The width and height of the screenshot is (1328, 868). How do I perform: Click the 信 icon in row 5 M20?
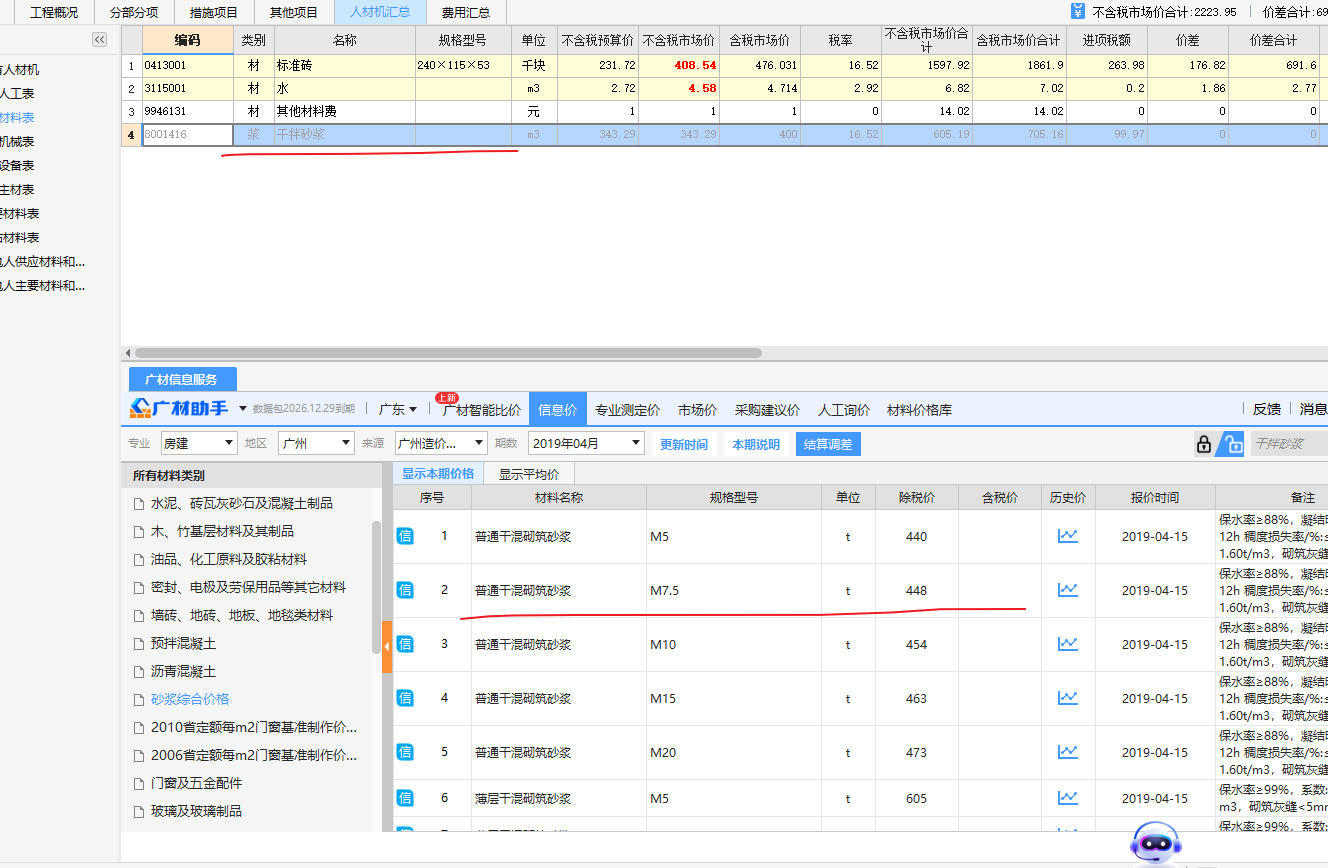405,752
